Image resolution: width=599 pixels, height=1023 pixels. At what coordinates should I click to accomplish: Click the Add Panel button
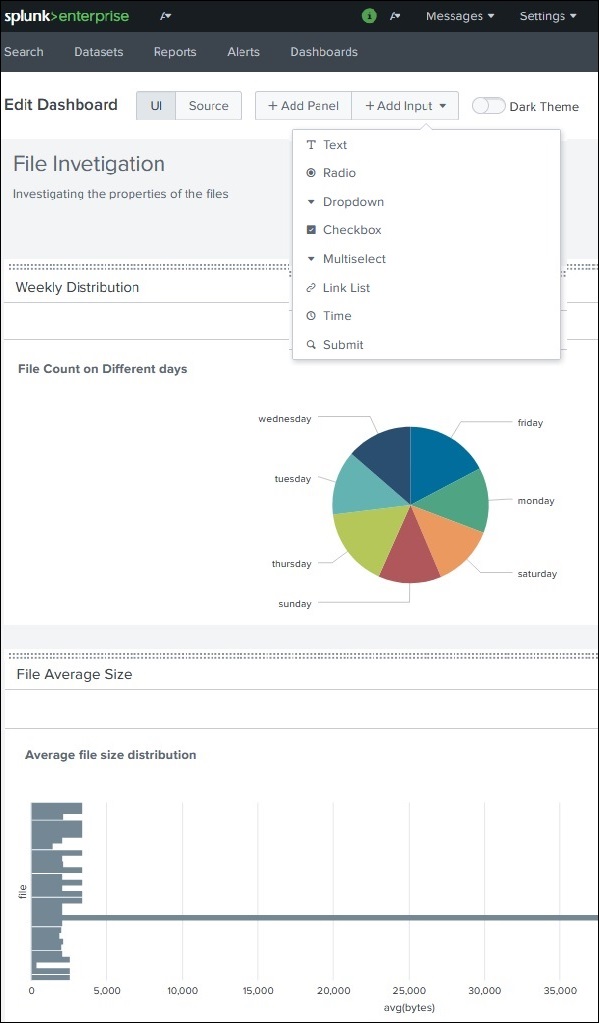coord(302,105)
